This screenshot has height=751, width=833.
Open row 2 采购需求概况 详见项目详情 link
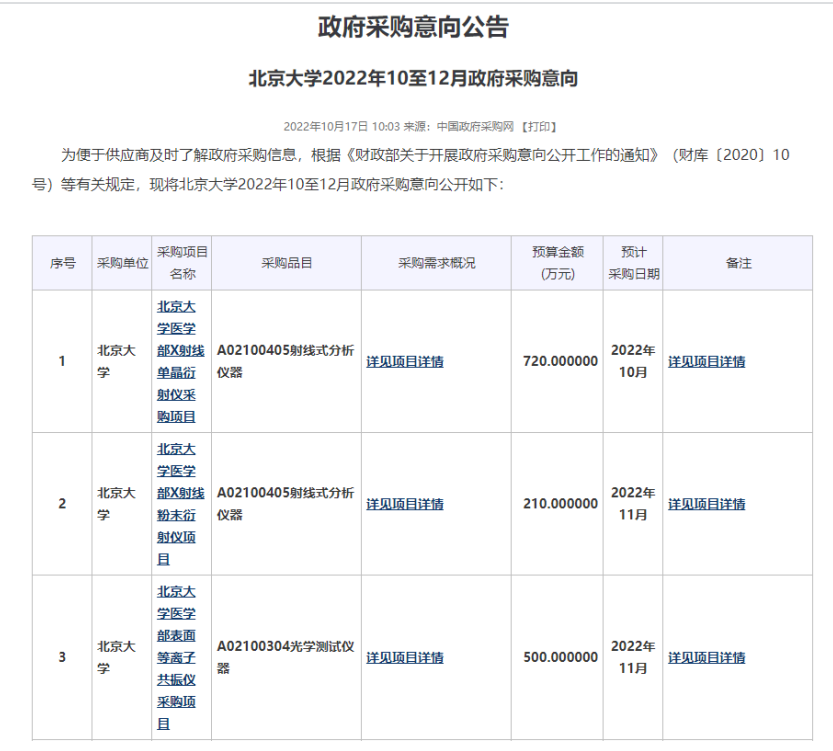coord(405,504)
